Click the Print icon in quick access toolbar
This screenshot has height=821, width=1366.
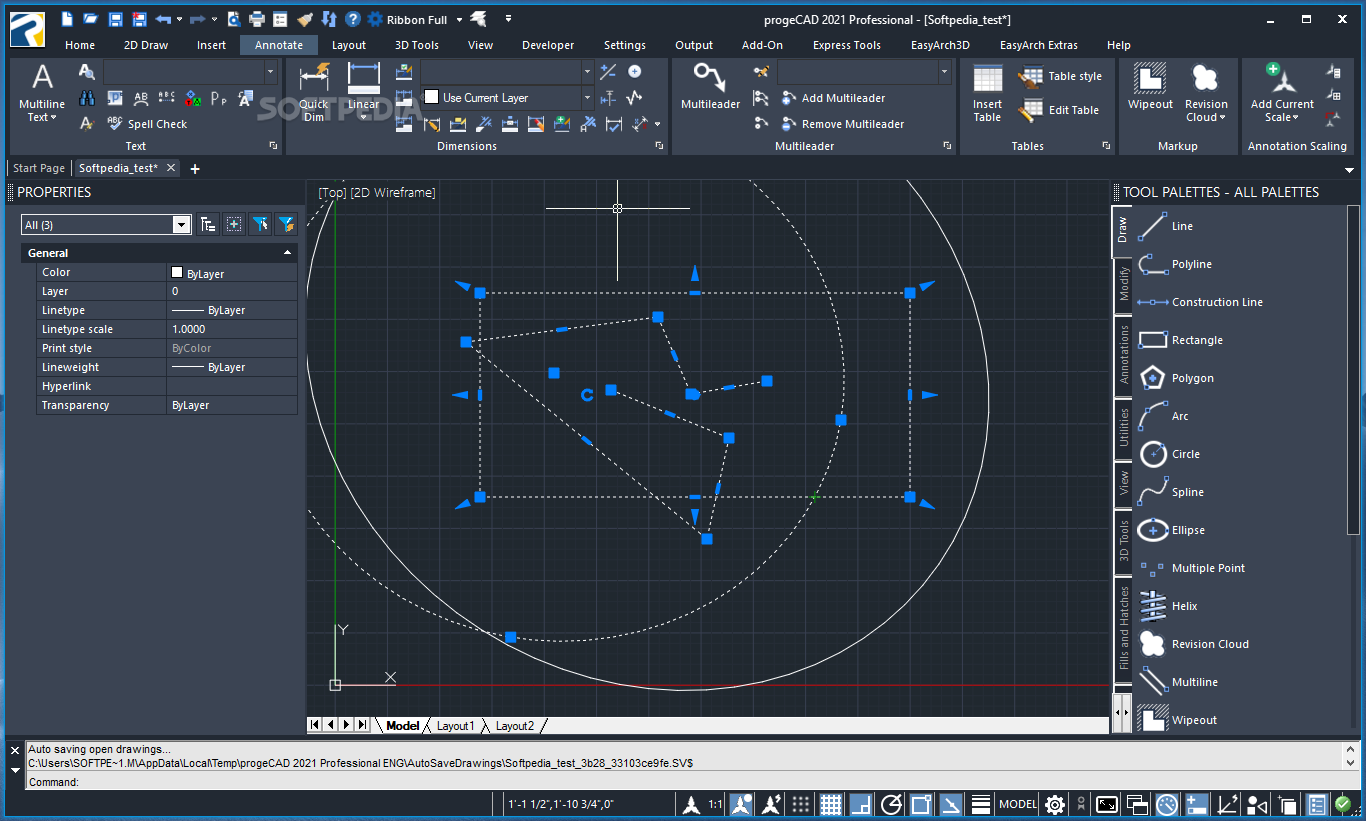pyautogui.click(x=257, y=19)
